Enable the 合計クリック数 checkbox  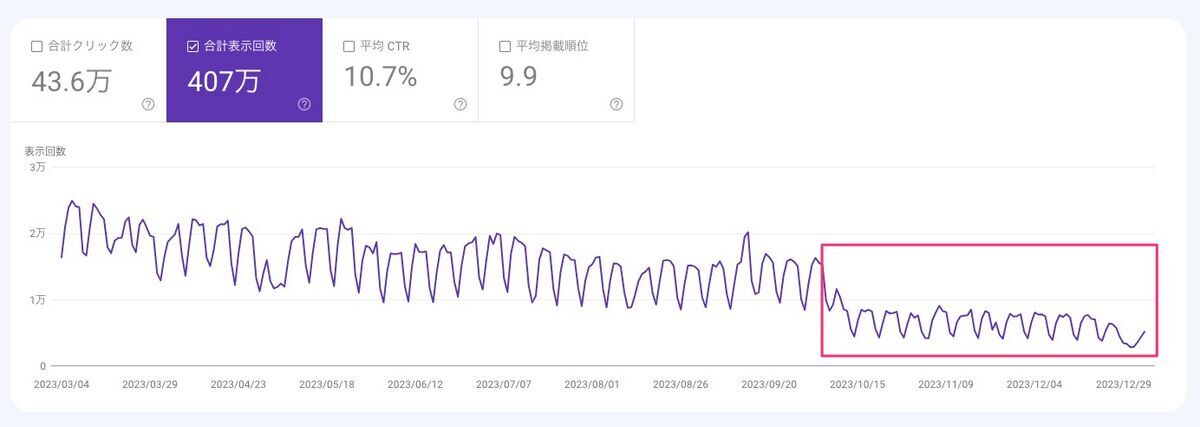(37, 46)
